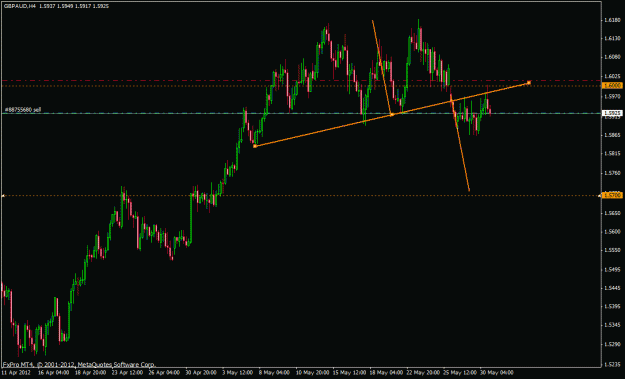This screenshot has width=625, height=379.
Task: Select the trendline's right end anchor point
Action: pyautogui.click(x=529, y=82)
